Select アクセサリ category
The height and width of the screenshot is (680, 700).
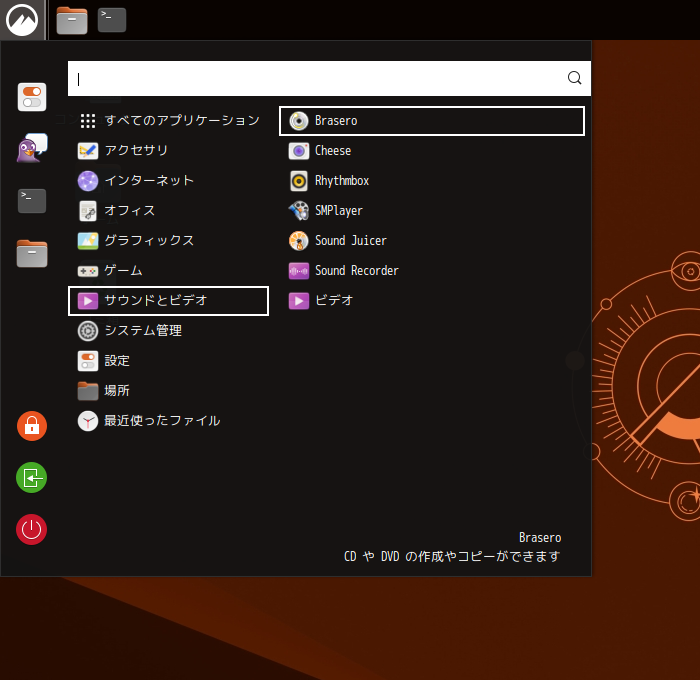point(168,150)
